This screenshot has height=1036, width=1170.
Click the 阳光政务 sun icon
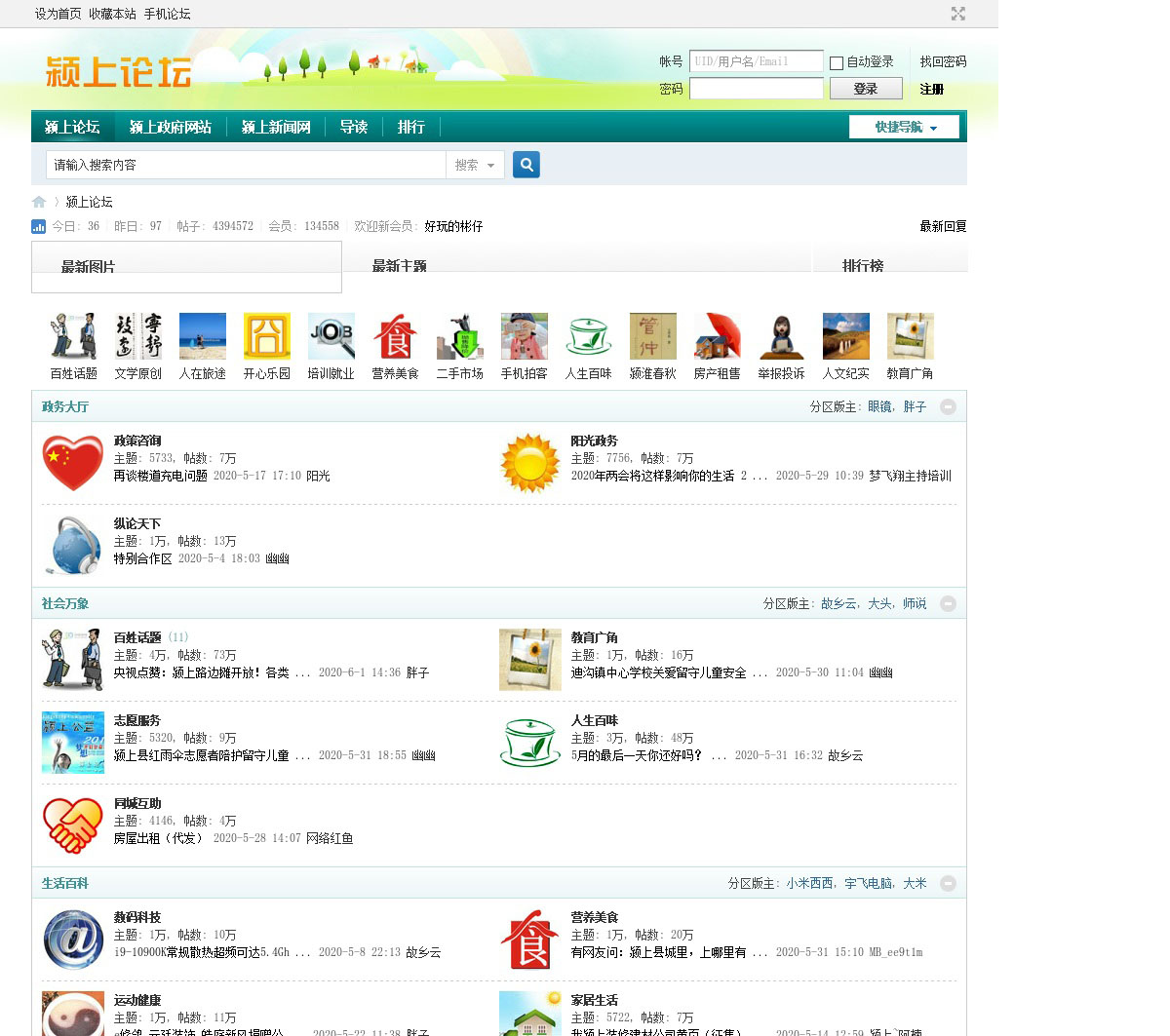529,463
